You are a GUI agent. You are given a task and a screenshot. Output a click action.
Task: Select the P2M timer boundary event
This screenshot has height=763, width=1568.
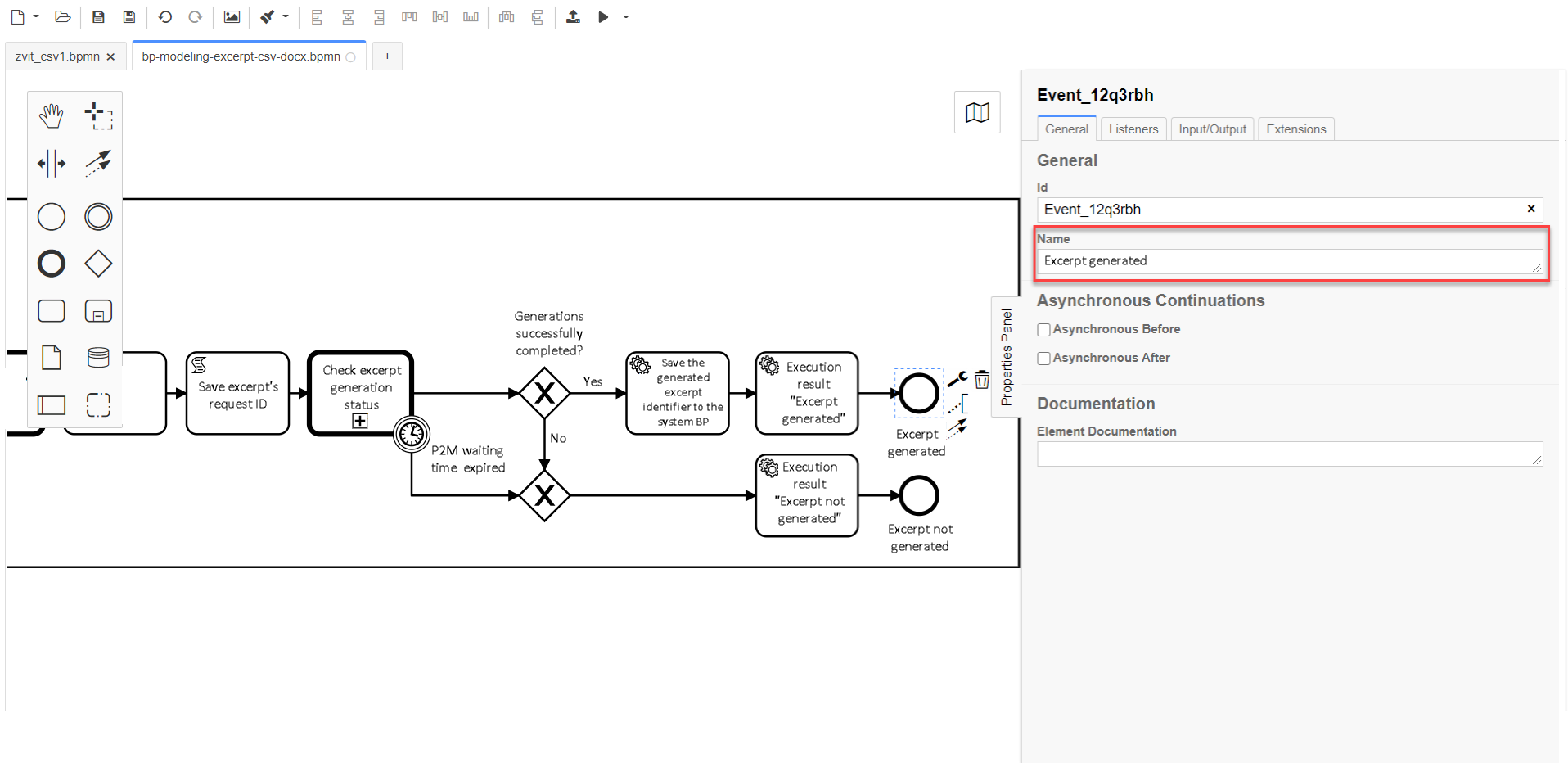tap(412, 435)
